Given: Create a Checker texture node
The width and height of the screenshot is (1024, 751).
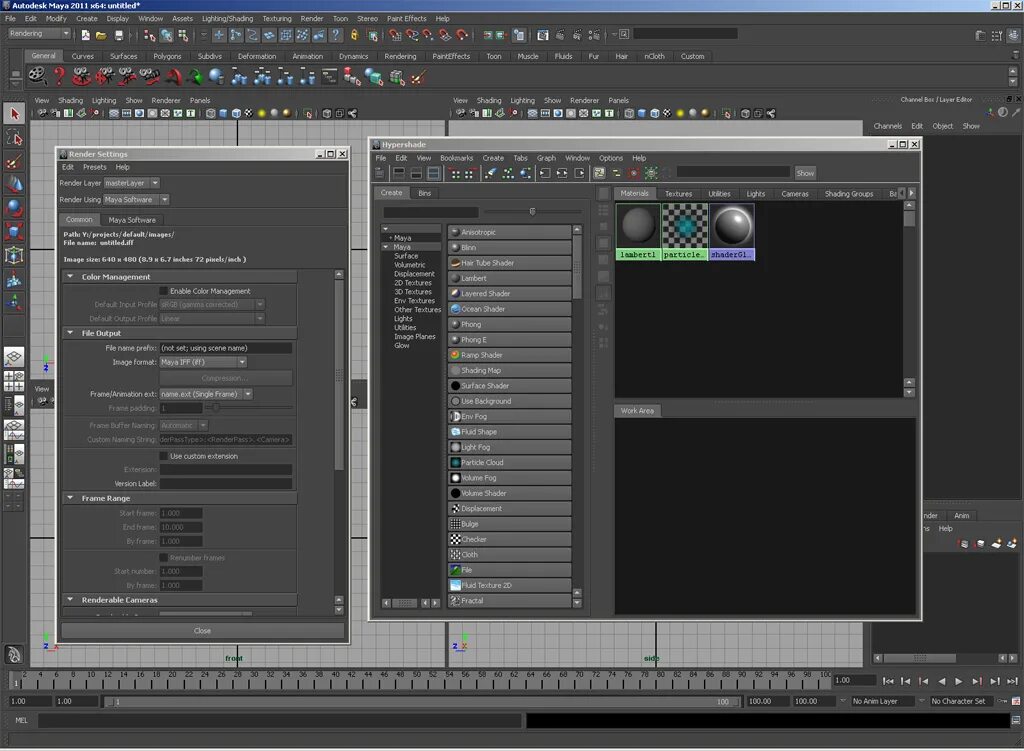Looking at the screenshot, I should click(509, 539).
